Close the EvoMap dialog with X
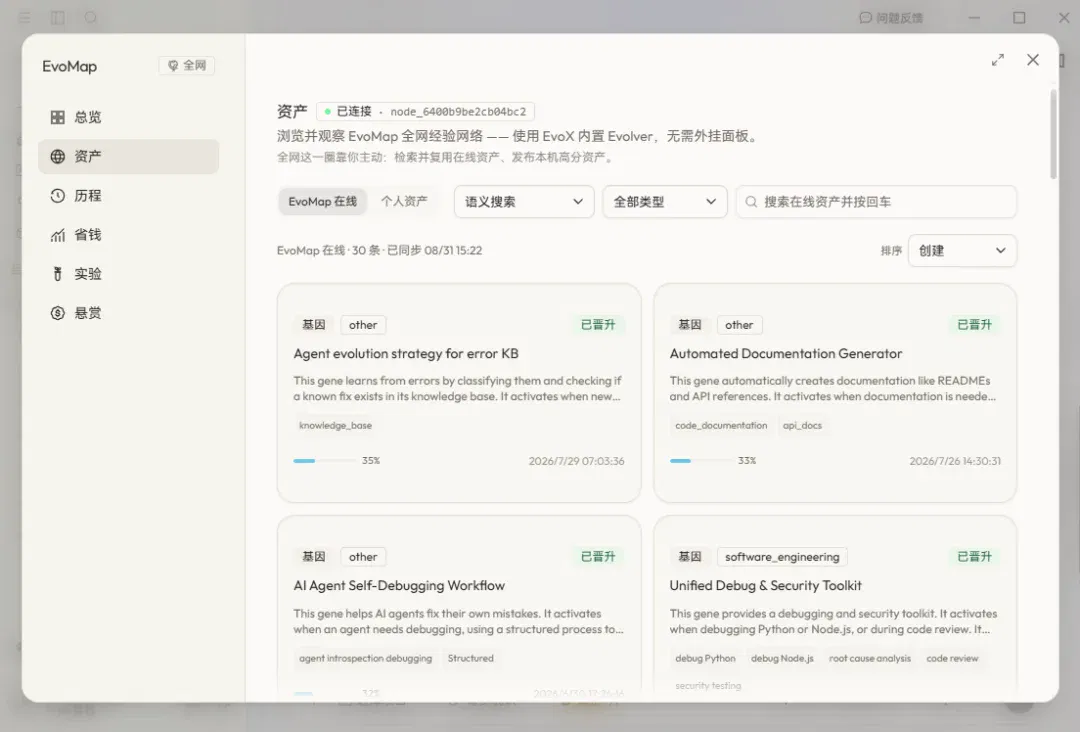This screenshot has height=732, width=1080. [1032, 60]
